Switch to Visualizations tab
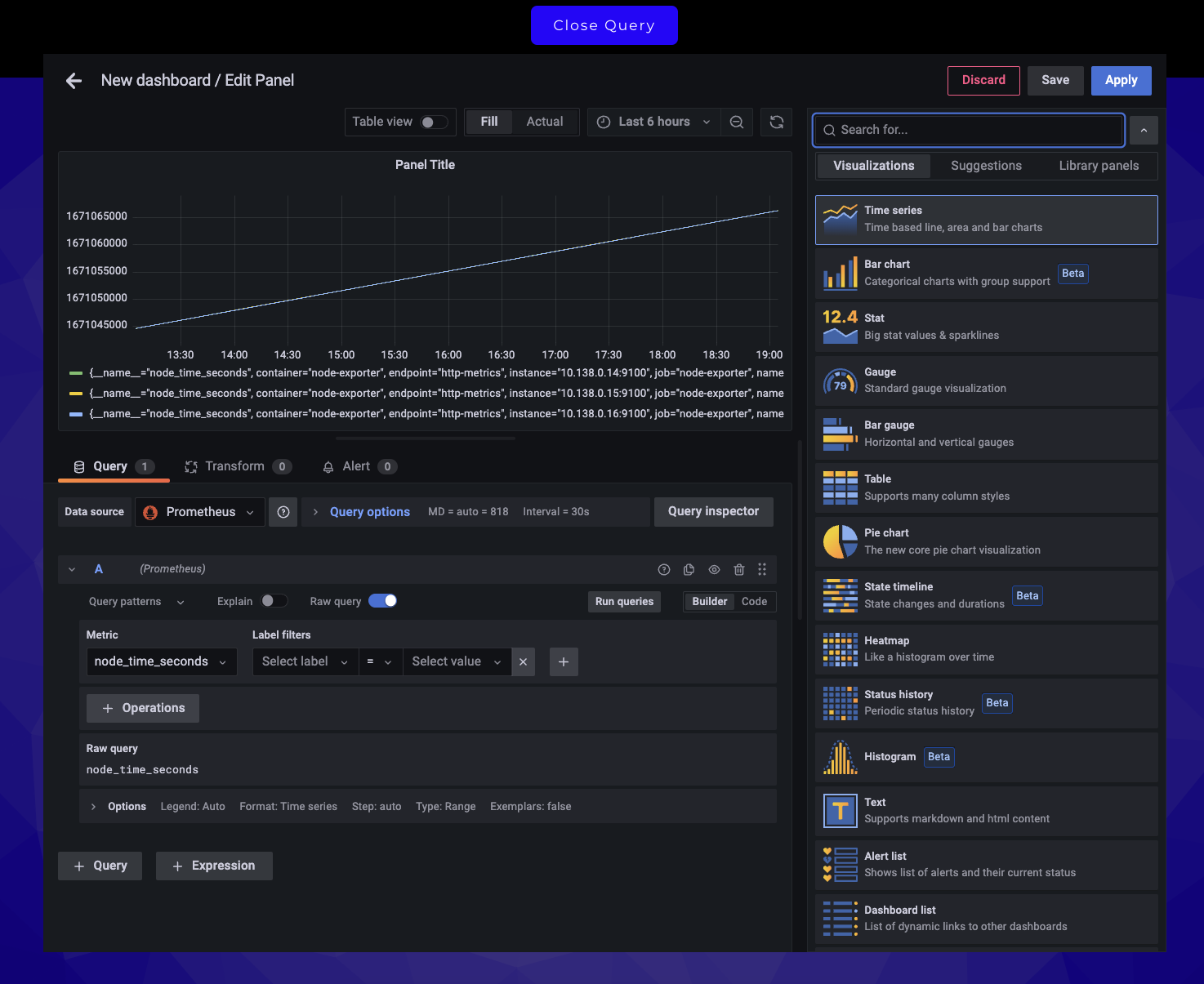Viewport: 1204px width, 984px height. point(873,166)
